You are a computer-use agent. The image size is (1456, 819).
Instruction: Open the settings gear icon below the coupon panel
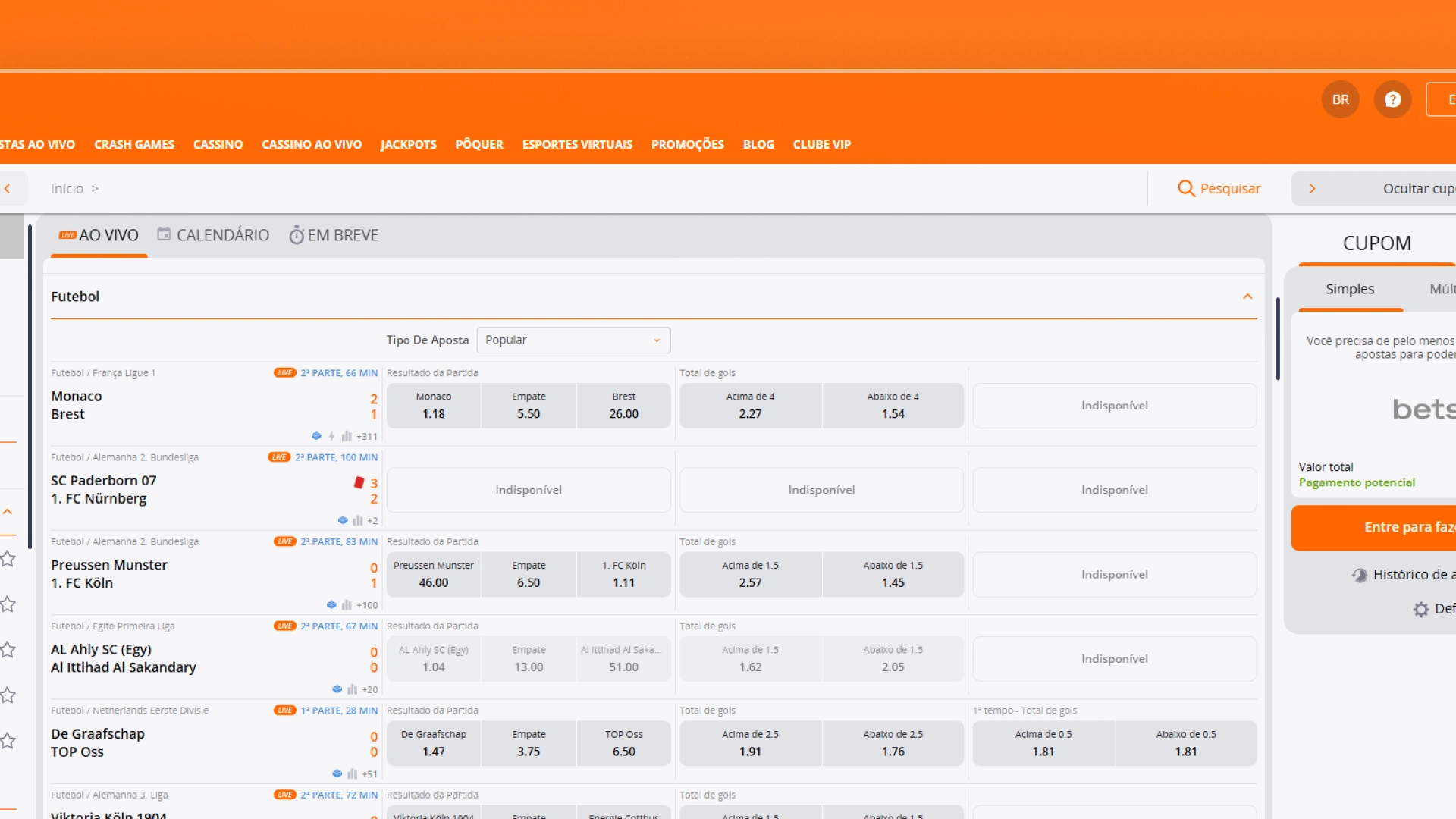[x=1420, y=609]
